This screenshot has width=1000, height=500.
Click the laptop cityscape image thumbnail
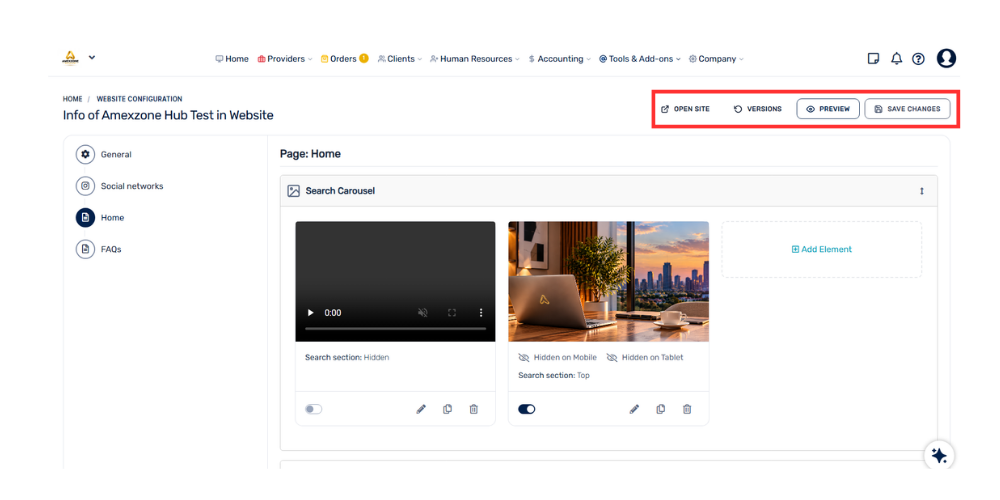point(608,281)
